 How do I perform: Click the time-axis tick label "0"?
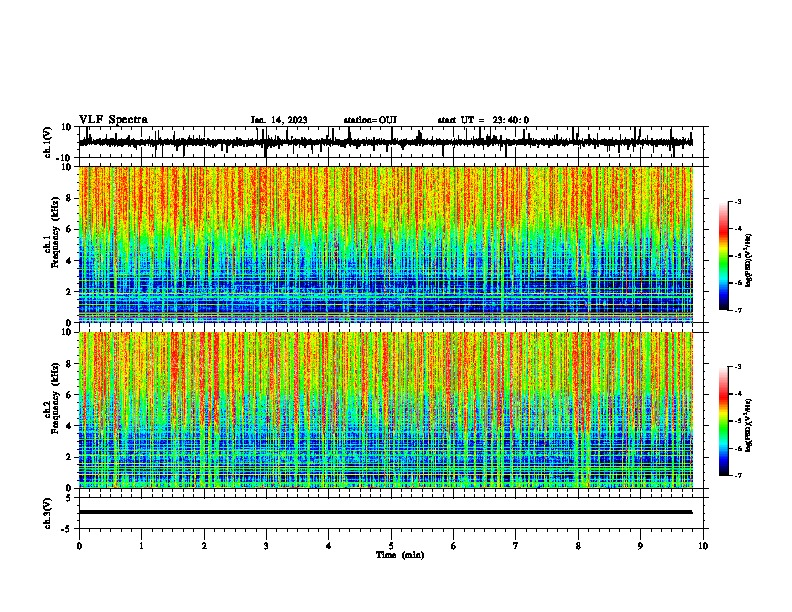(79, 546)
